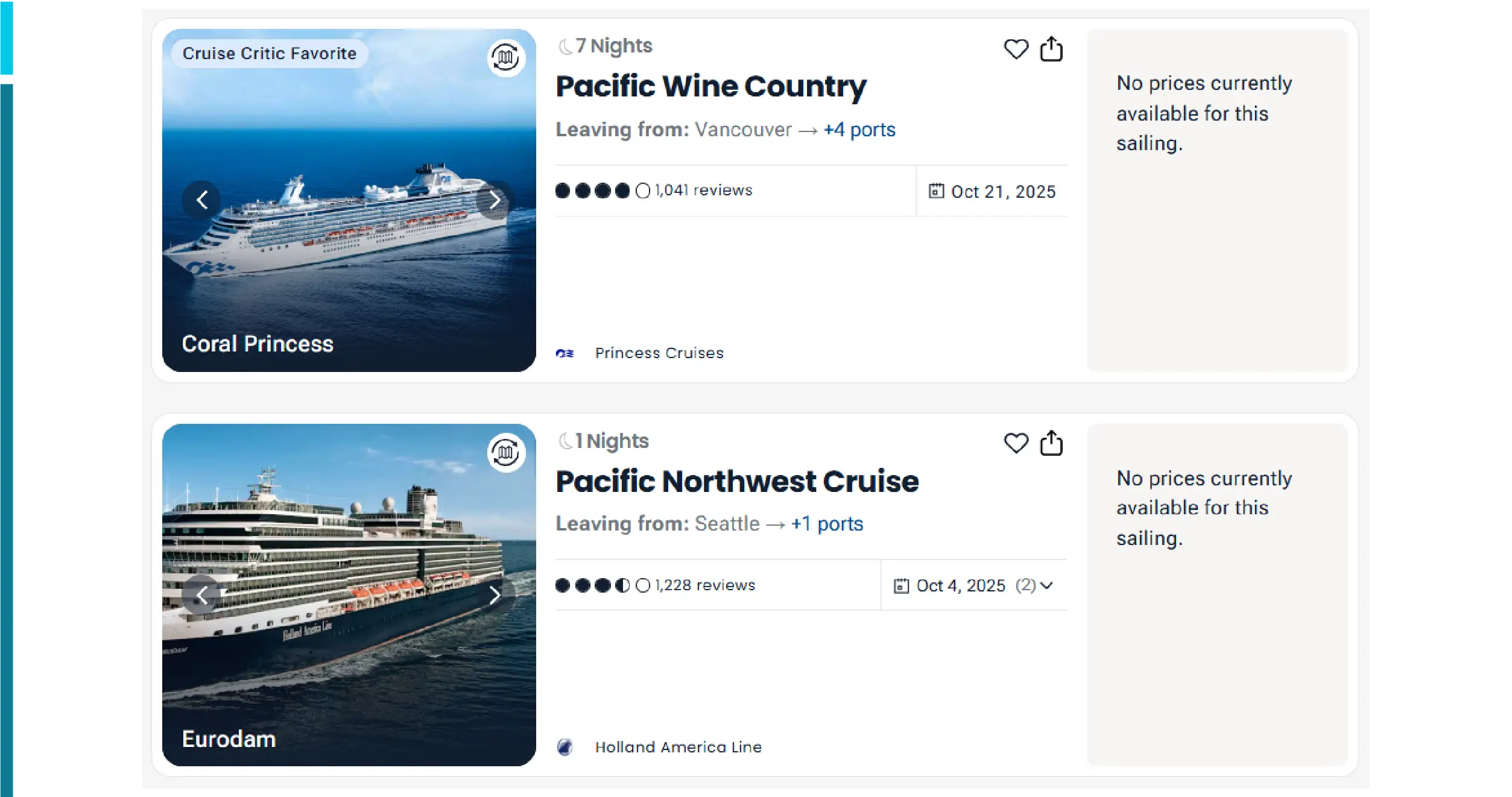Viewport: 1512px width, 797px height.
Task: Expand the Oct 4, 2025 date dropdown
Action: tap(1048, 585)
